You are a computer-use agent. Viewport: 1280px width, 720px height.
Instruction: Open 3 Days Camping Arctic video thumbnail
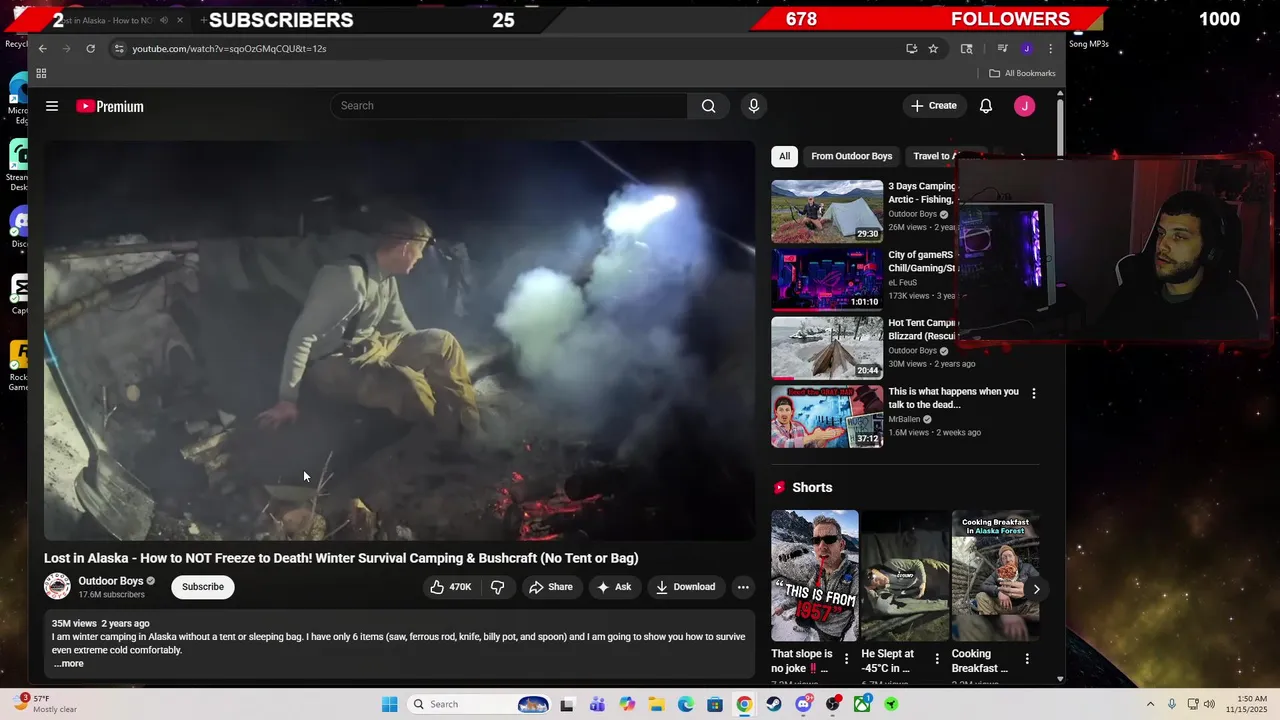click(827, 211)
